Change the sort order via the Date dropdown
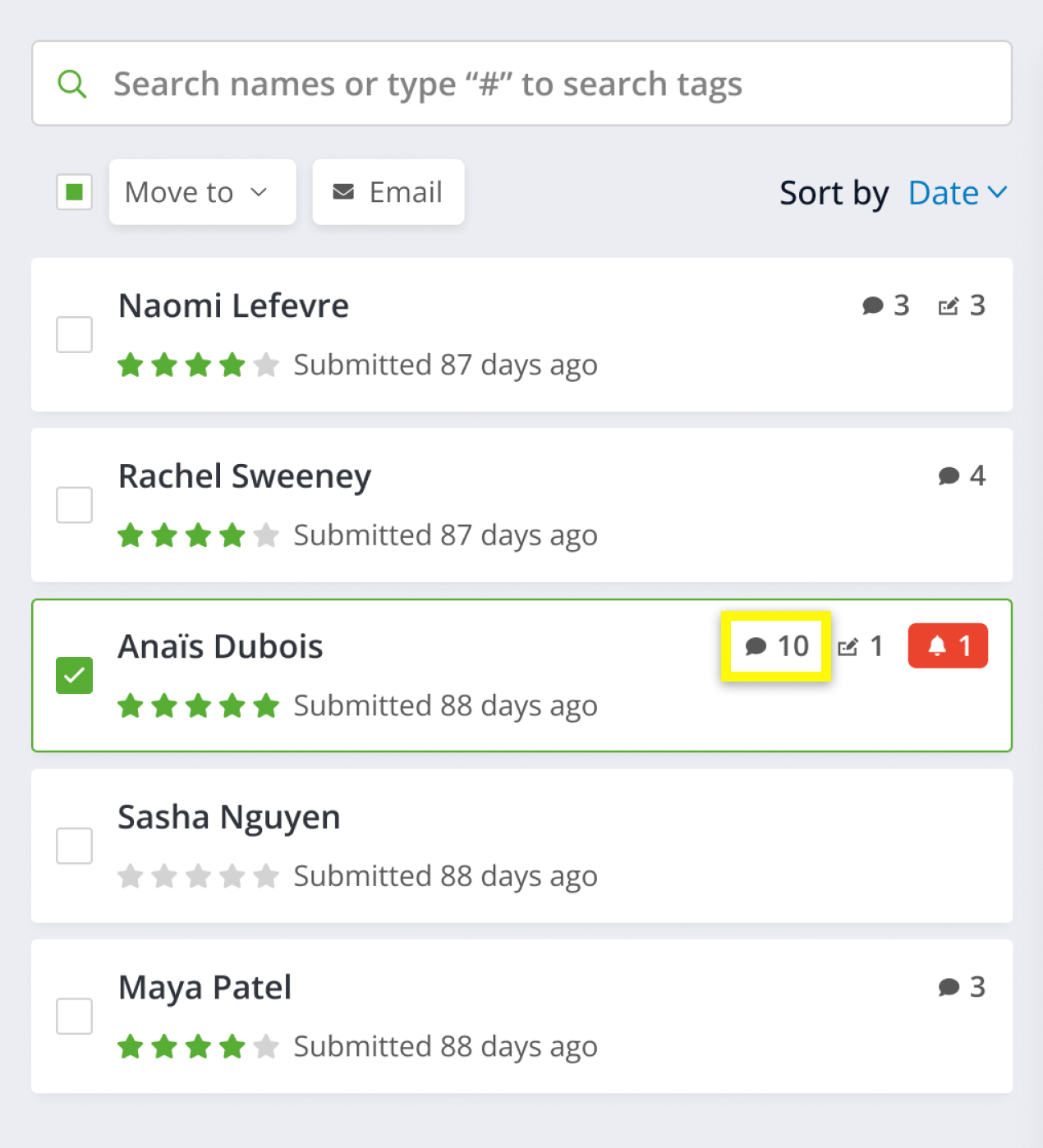1043x1148 pixels. pyautogui.click(x=944, y=193)
